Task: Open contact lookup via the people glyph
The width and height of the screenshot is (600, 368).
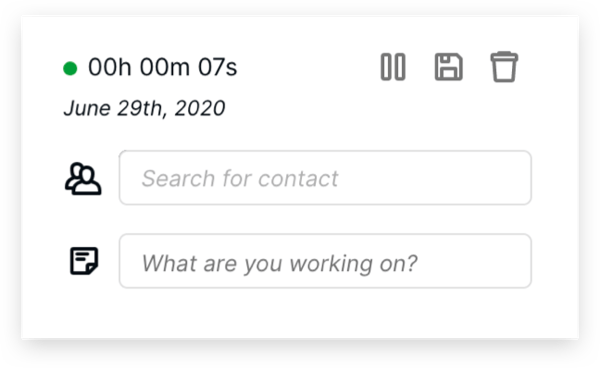Action: point(83,179)
